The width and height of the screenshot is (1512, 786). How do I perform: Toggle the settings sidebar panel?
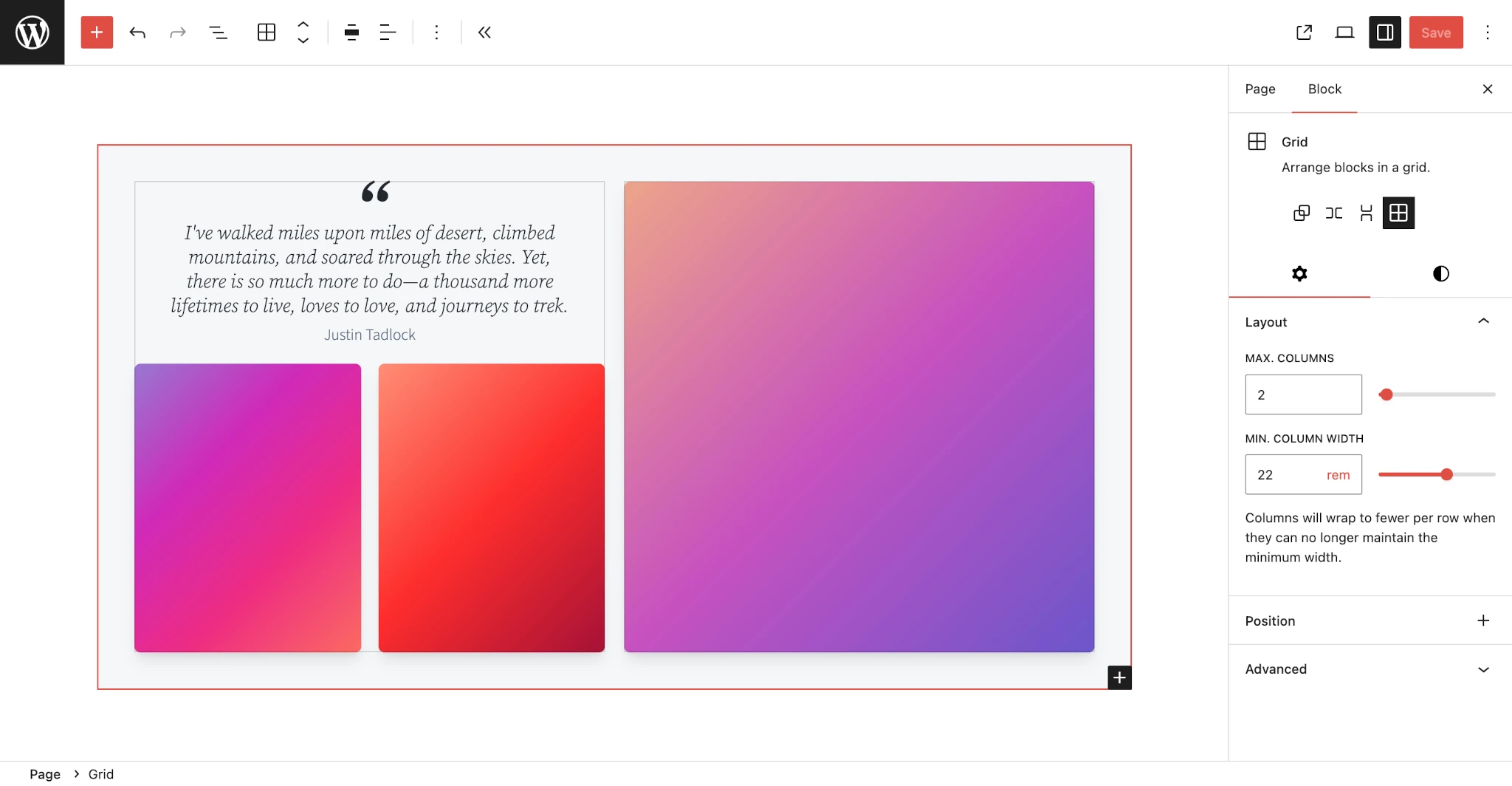click(1384, 33)
